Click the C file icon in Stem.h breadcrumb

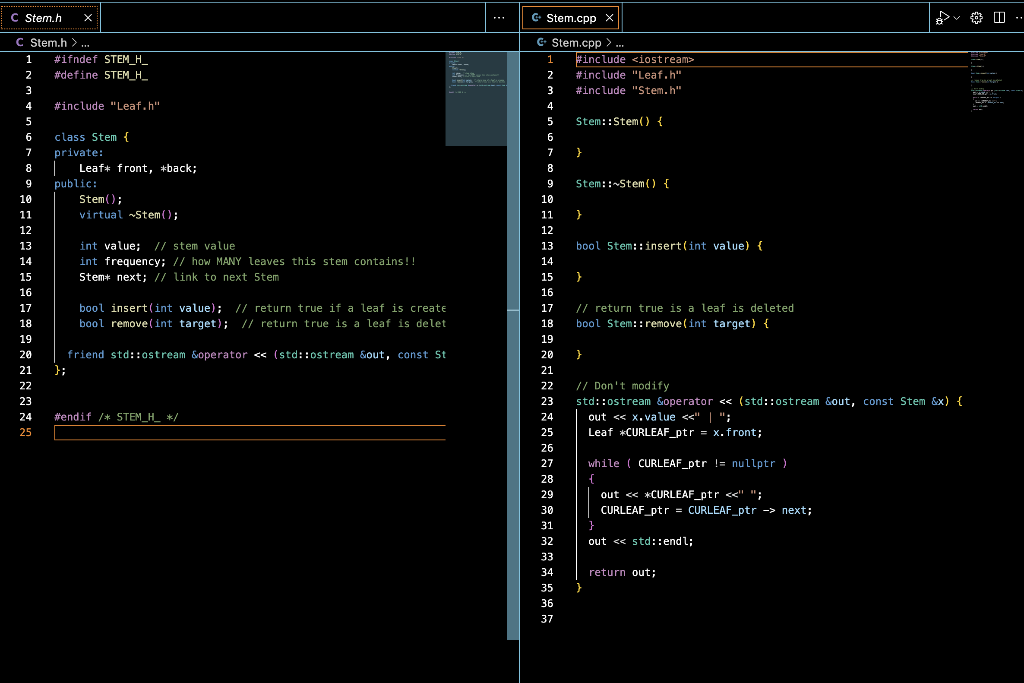(20, 43)
